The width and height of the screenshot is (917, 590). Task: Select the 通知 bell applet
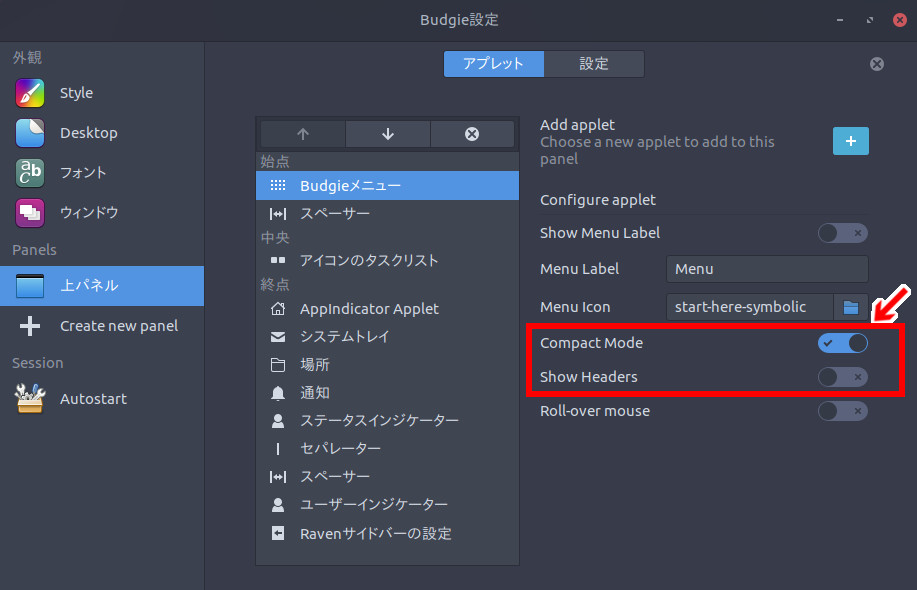tap(387, 393)
